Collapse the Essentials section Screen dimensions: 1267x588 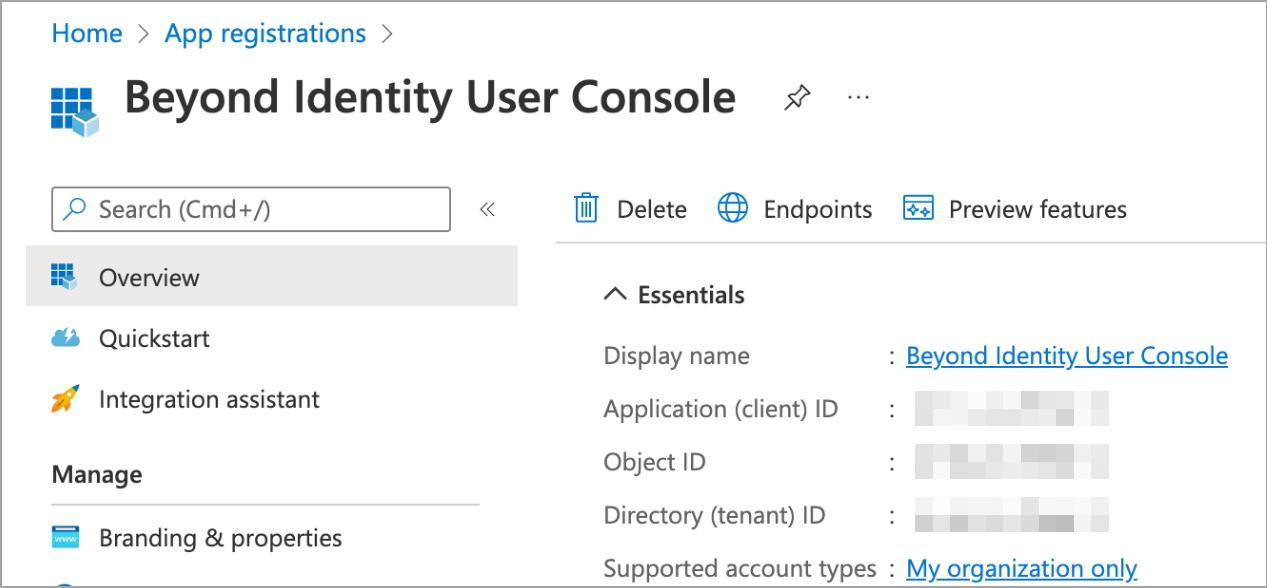click(614, 294)
